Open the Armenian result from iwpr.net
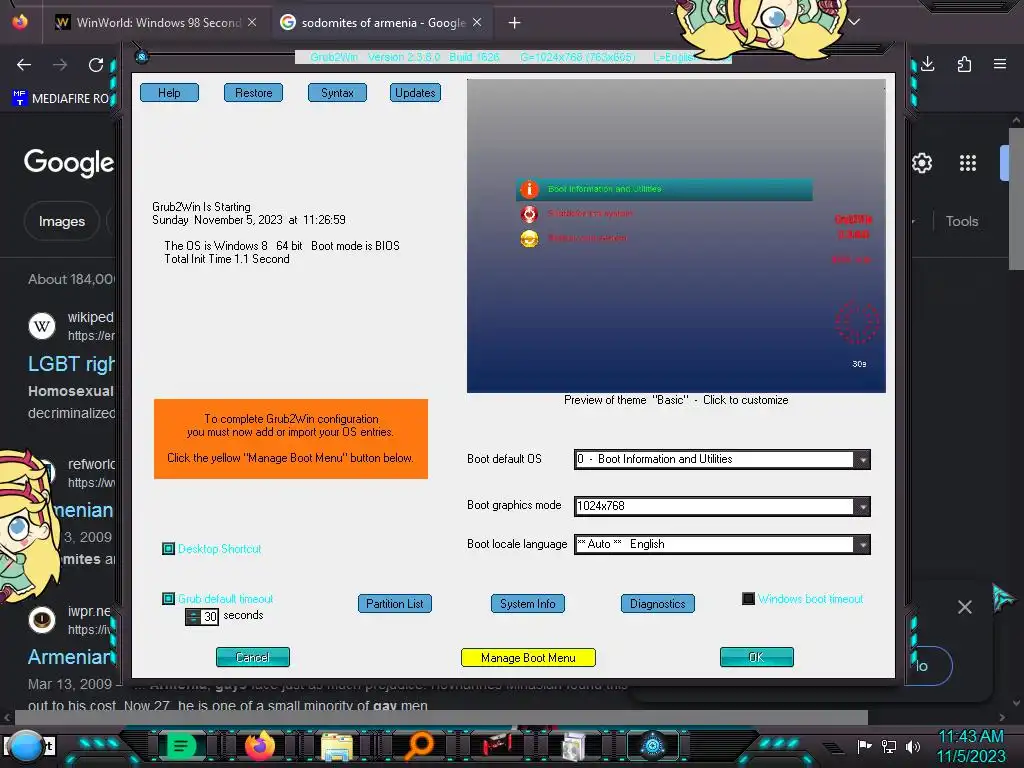Screen dimensions: 1024x768 point(71,656)
